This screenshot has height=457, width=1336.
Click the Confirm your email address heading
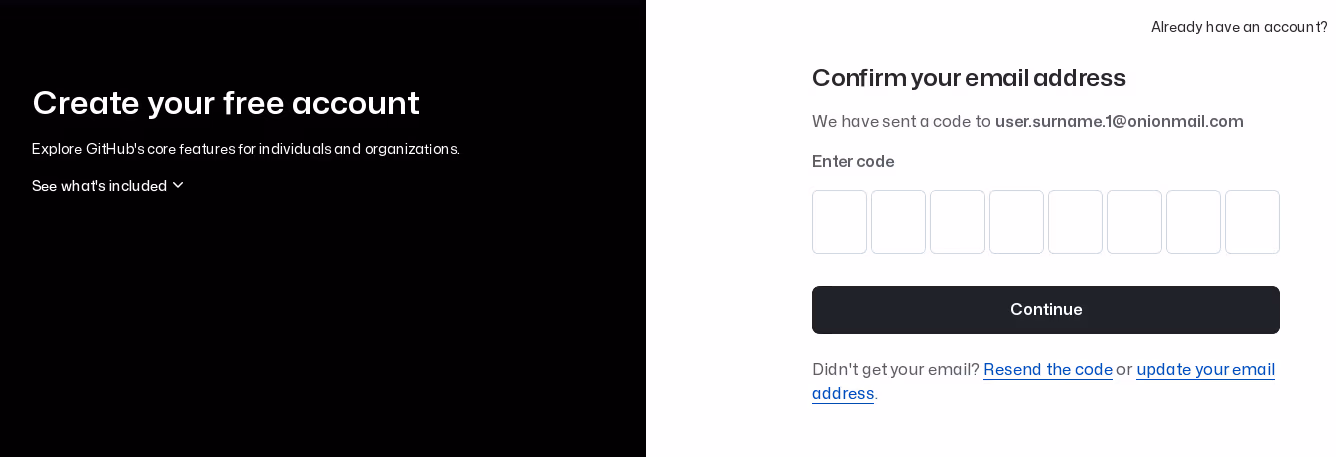click(x=968, y=77)
